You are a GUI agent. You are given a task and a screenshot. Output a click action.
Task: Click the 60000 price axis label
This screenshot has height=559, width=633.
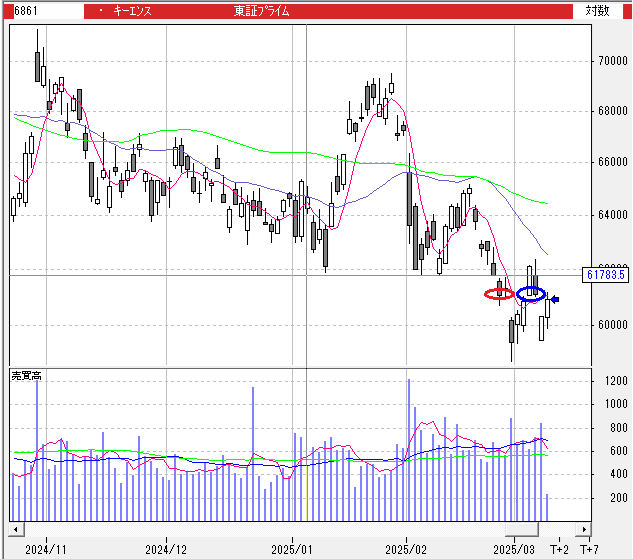[613, 325]
